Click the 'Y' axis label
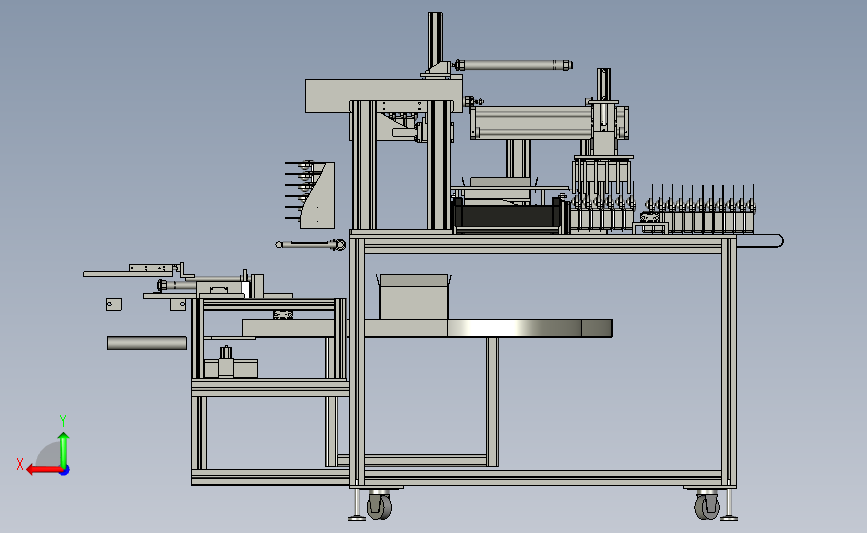The width and height of the screenshot is (867, 533). click(x=63, y=421)
